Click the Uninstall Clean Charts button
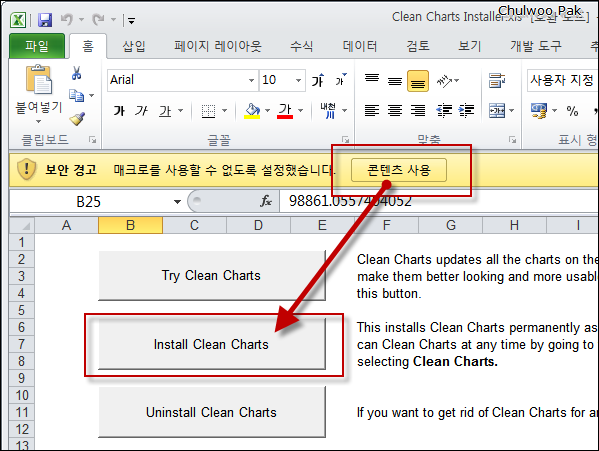Viewport: 599px width, 451px height. (x=212, y=412)
